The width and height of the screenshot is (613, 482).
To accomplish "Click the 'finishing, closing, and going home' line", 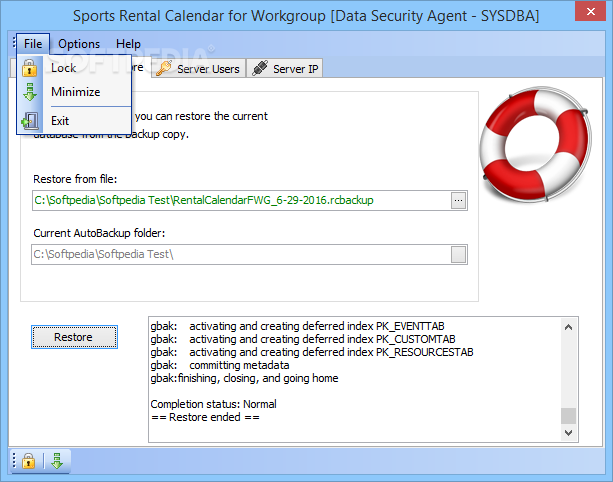I will click(244, 378).
